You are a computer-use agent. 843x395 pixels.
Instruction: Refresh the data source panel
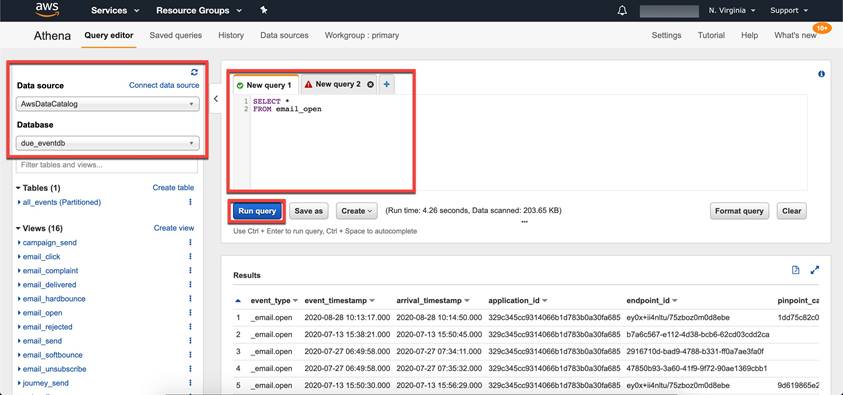(x=194, y=72)
